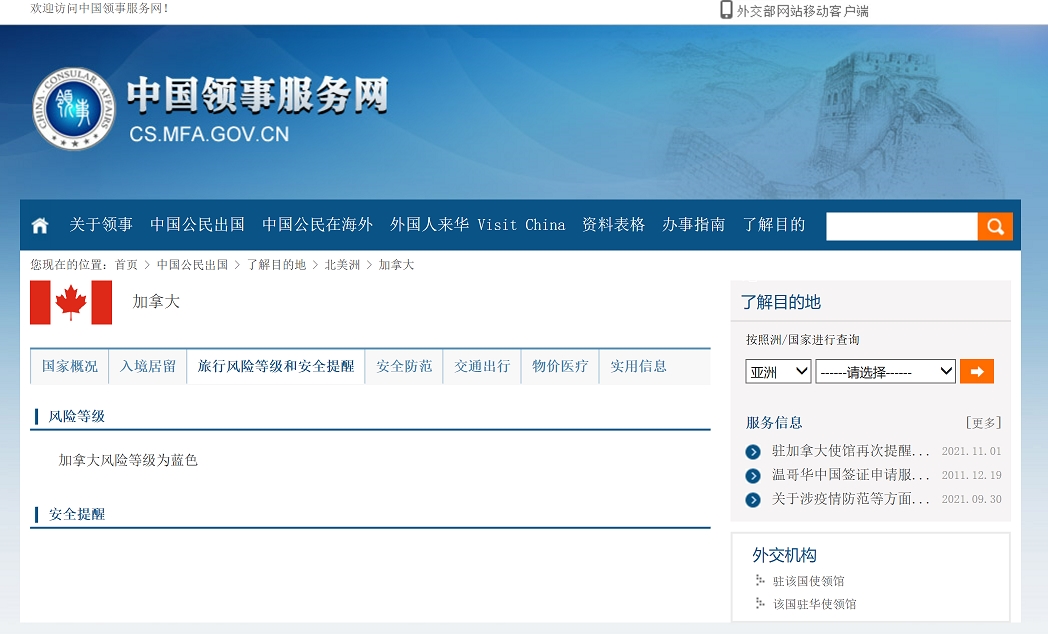Click inside the top search input box
This screenshot has width=1048, height=634.
click(x=900, y=226)
